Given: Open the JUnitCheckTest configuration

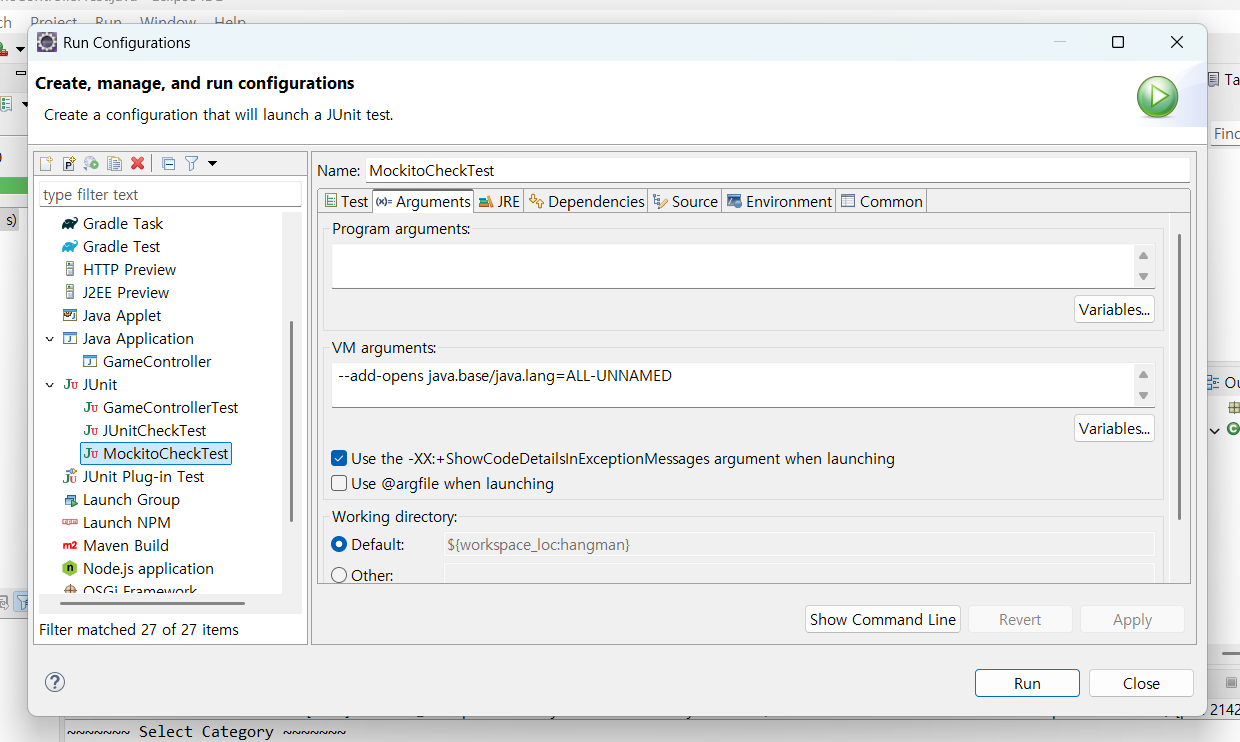Looking at the screenshot, I should (154, 430).
